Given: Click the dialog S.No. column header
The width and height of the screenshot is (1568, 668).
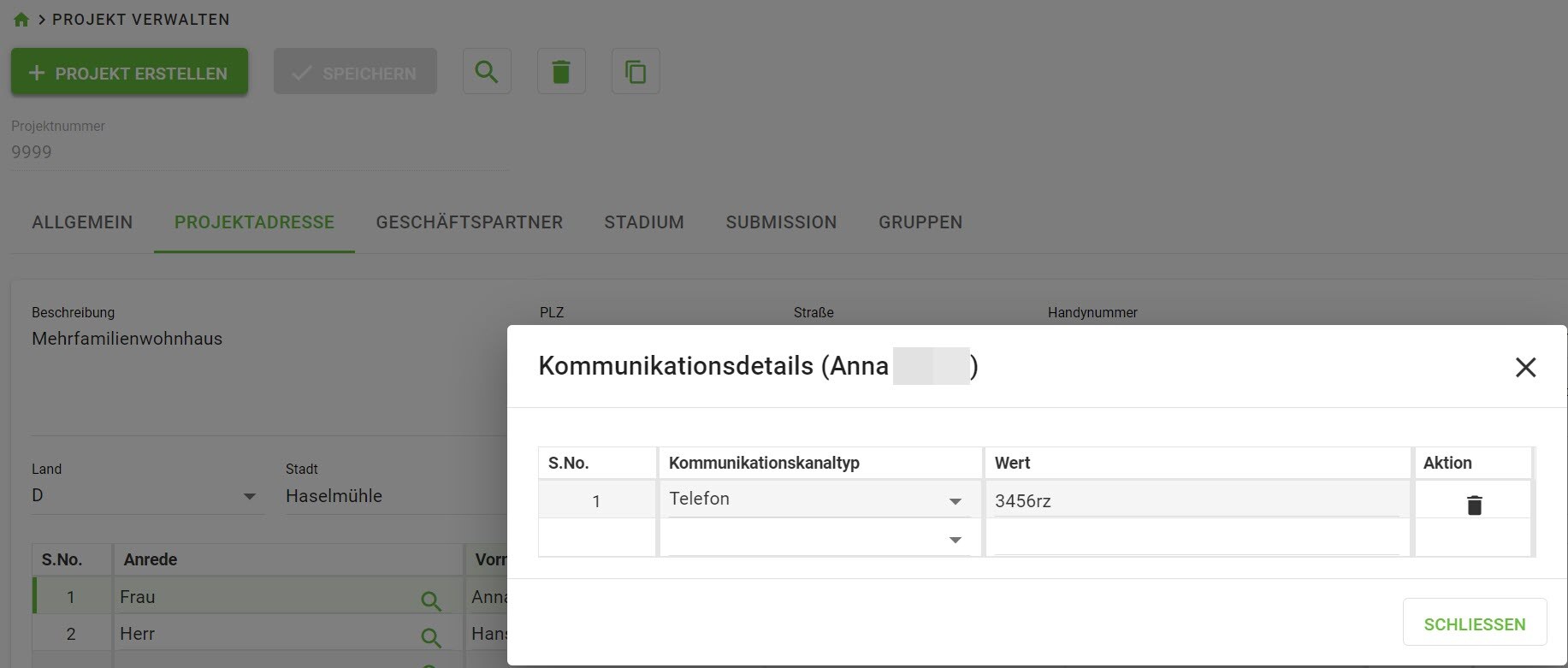Looking at the screenshot, I should [597, 463].
